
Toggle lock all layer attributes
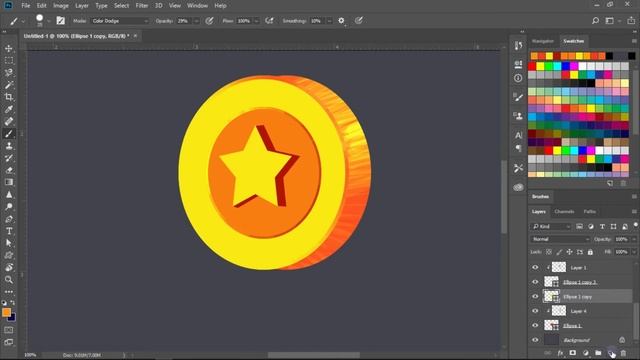(590, 252)
